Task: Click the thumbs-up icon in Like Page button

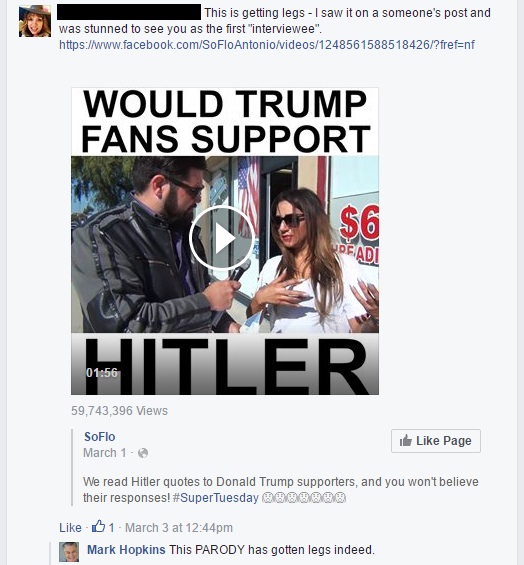Action: pyautogui.click(x=406, y=440)
